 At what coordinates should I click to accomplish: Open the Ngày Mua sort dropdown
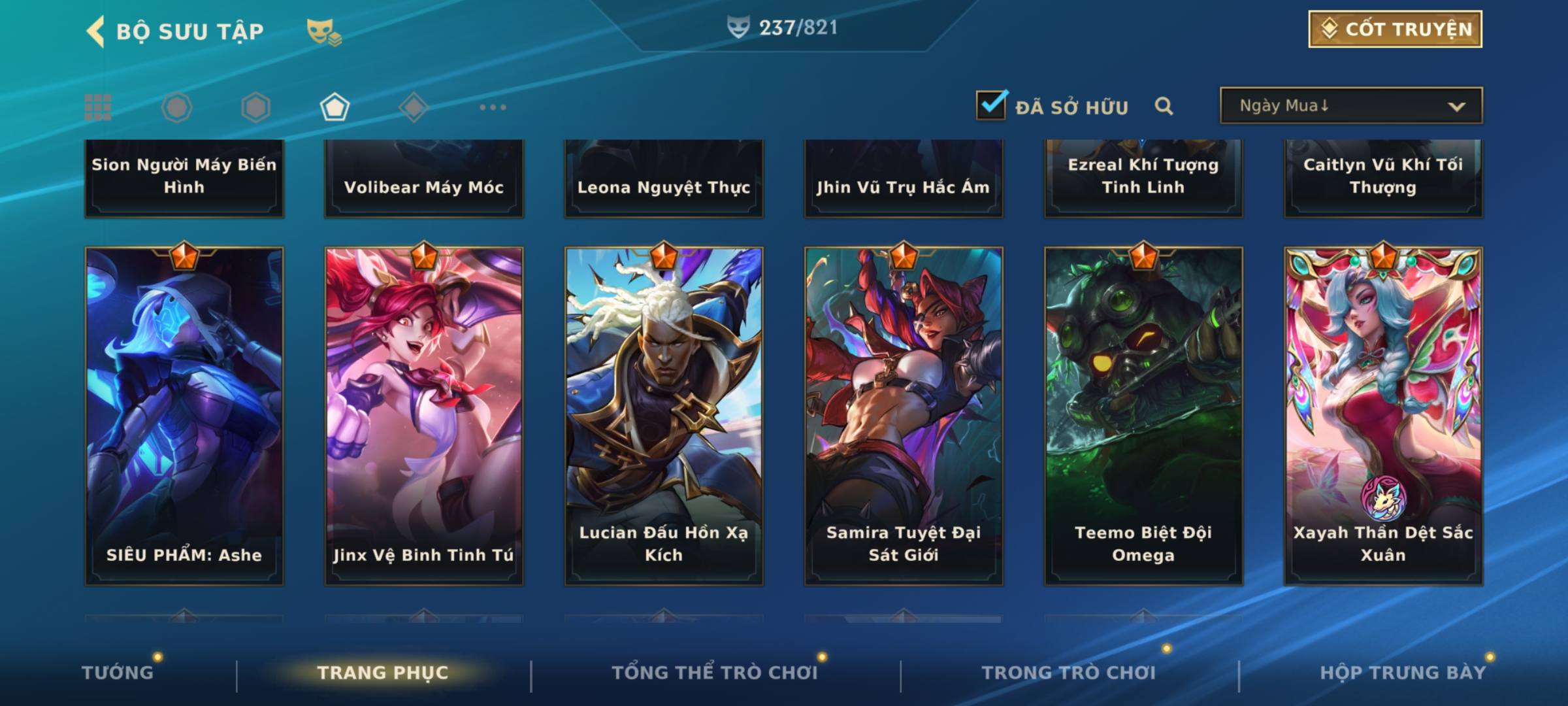1351,105
